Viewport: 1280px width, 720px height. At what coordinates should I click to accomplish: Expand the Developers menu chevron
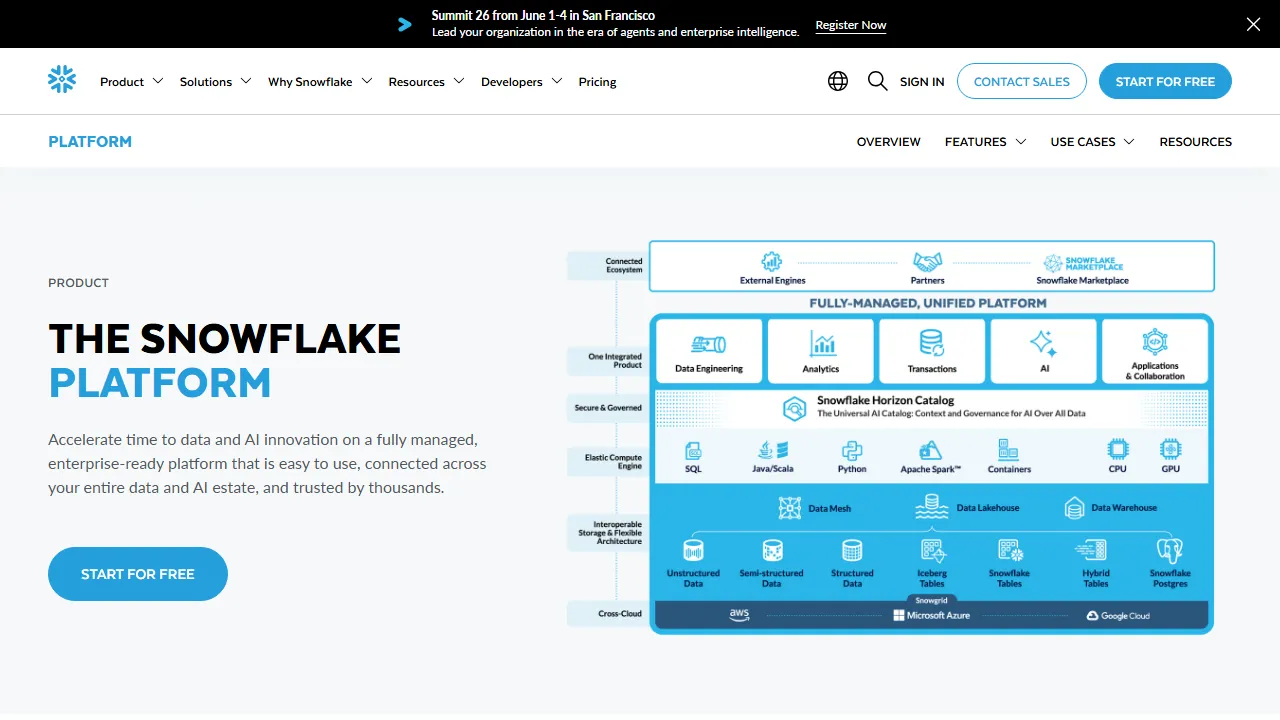tap(557, 81)
